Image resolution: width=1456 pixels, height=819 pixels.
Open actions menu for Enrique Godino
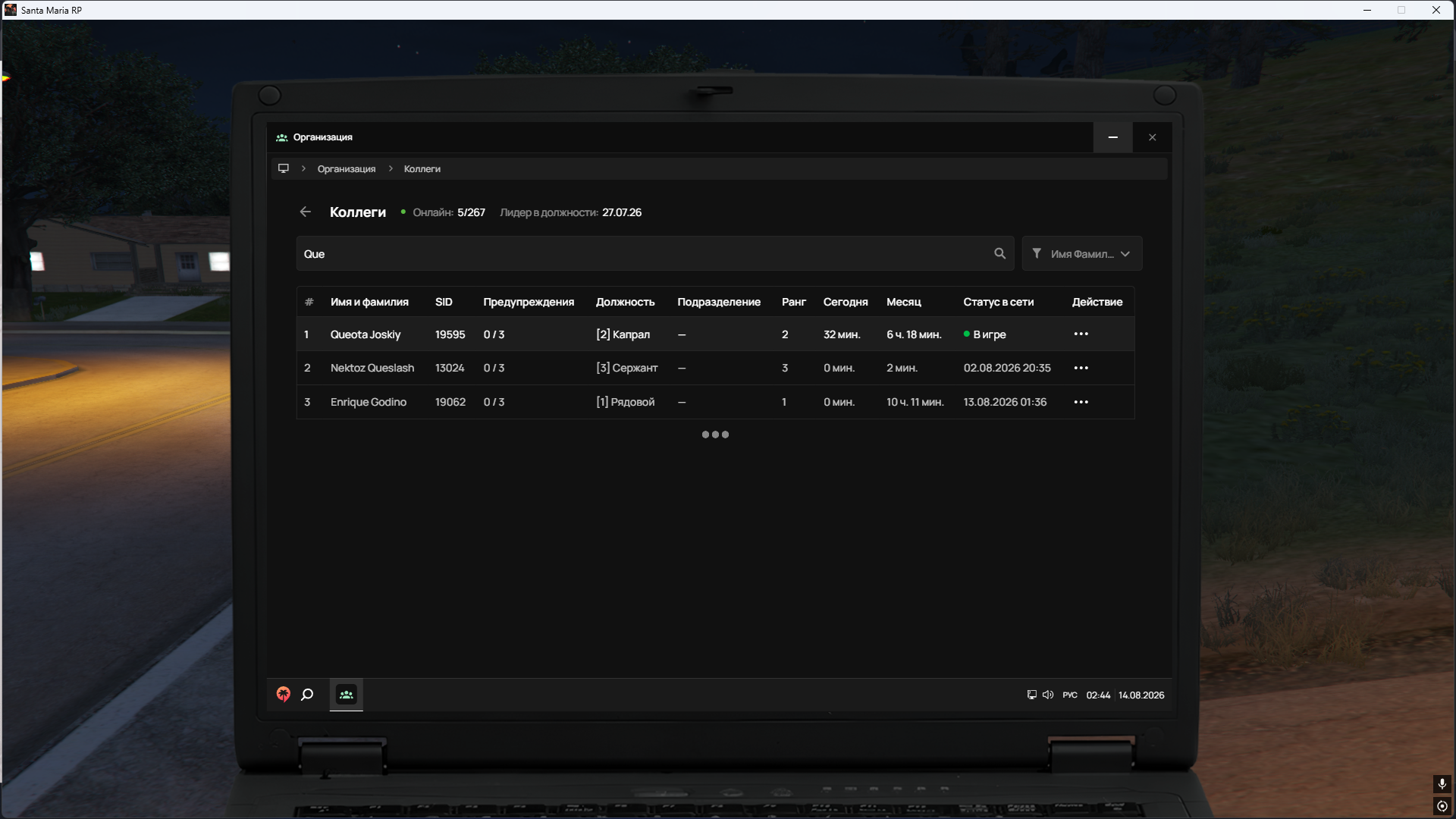click(x=1081, y=402)
